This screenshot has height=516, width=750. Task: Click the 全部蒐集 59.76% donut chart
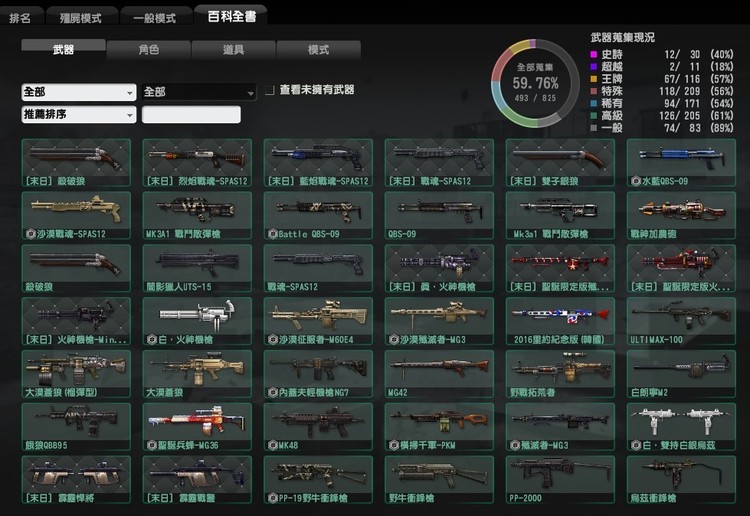pos(535,84)
